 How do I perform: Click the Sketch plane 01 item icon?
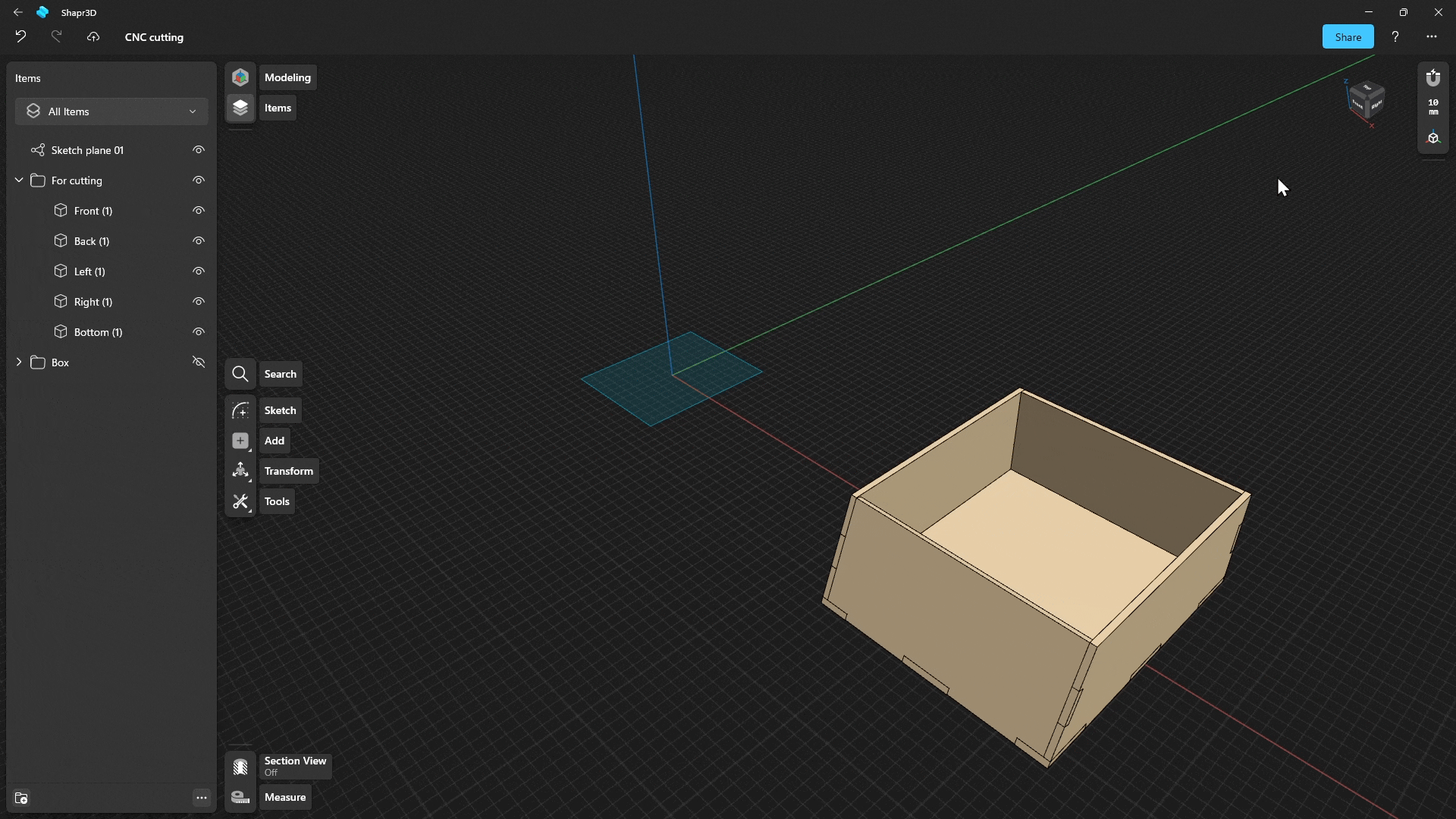37,150
